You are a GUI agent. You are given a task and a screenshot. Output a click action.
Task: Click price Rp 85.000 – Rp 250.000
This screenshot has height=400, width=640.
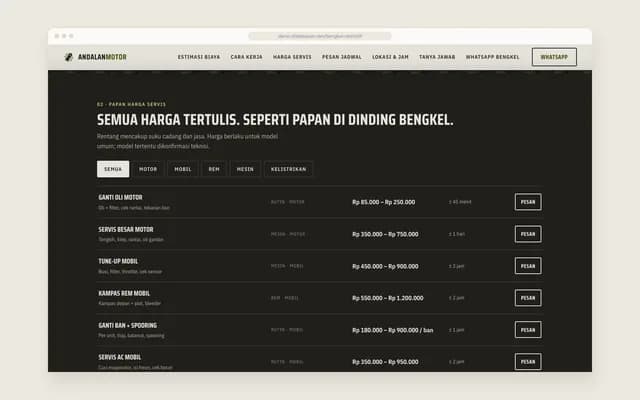click(x=384, y=202)
